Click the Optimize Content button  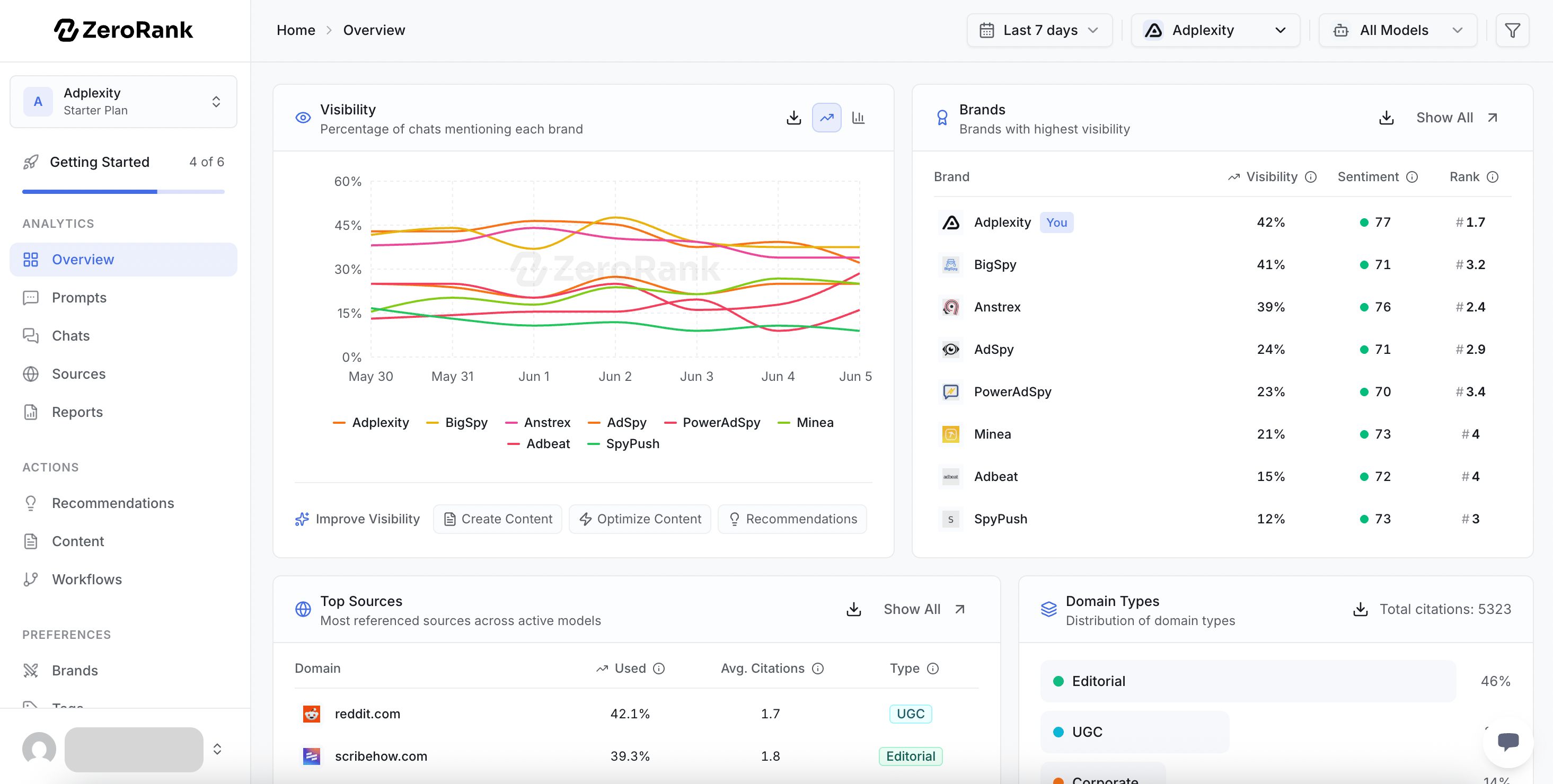click(x=640, y=520)
